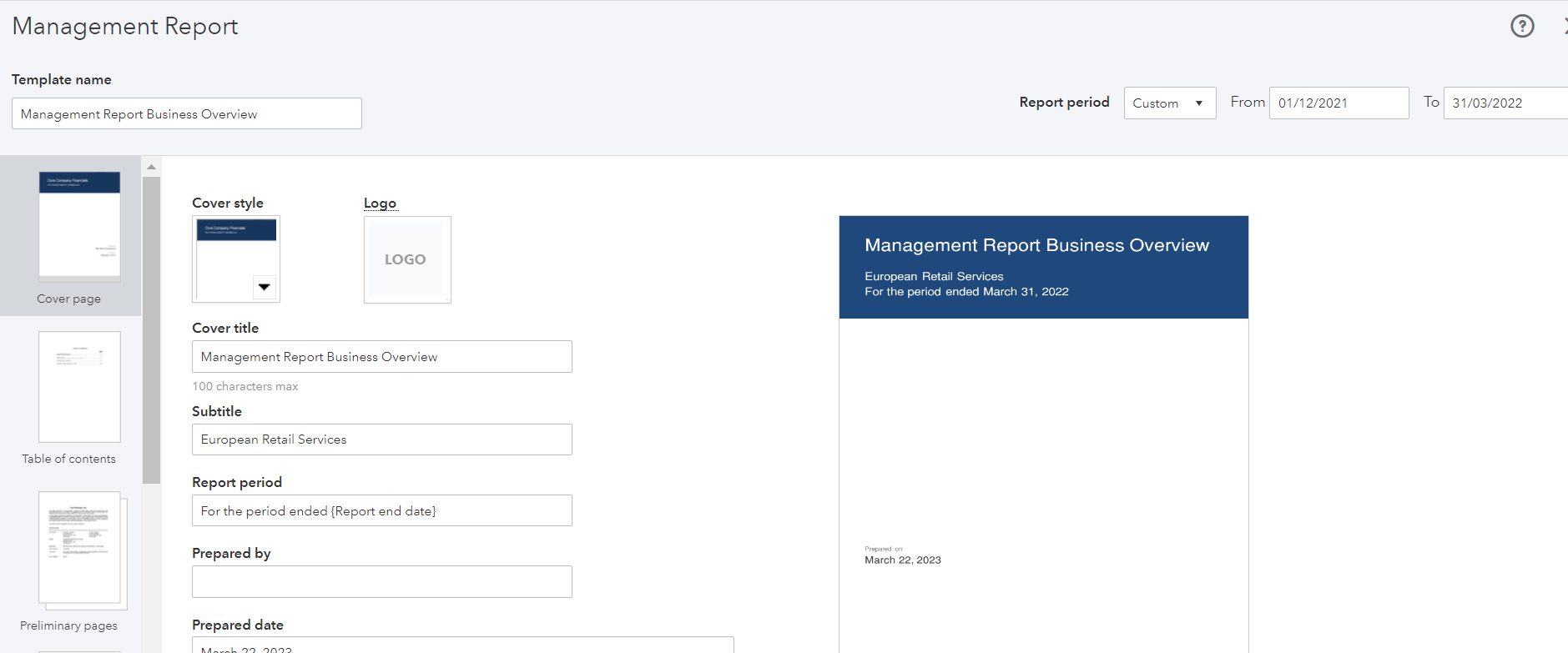
Task: Open the Preliminary pages thumbnail
Action: [x=79, y=548]
